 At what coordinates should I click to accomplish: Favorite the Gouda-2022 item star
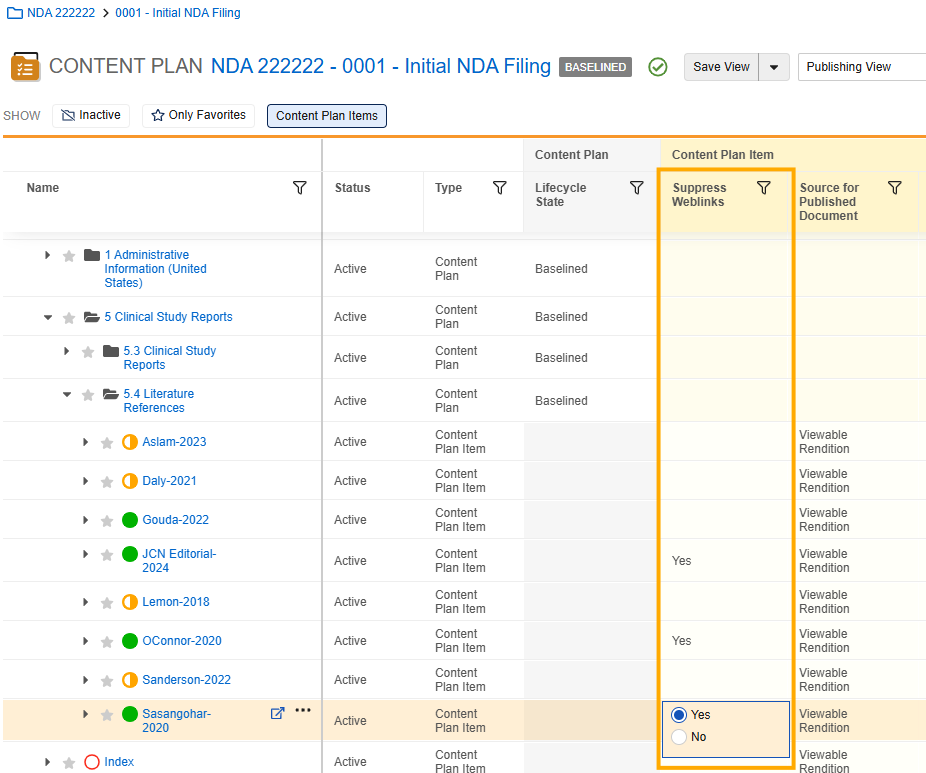[x=107, y=521]
